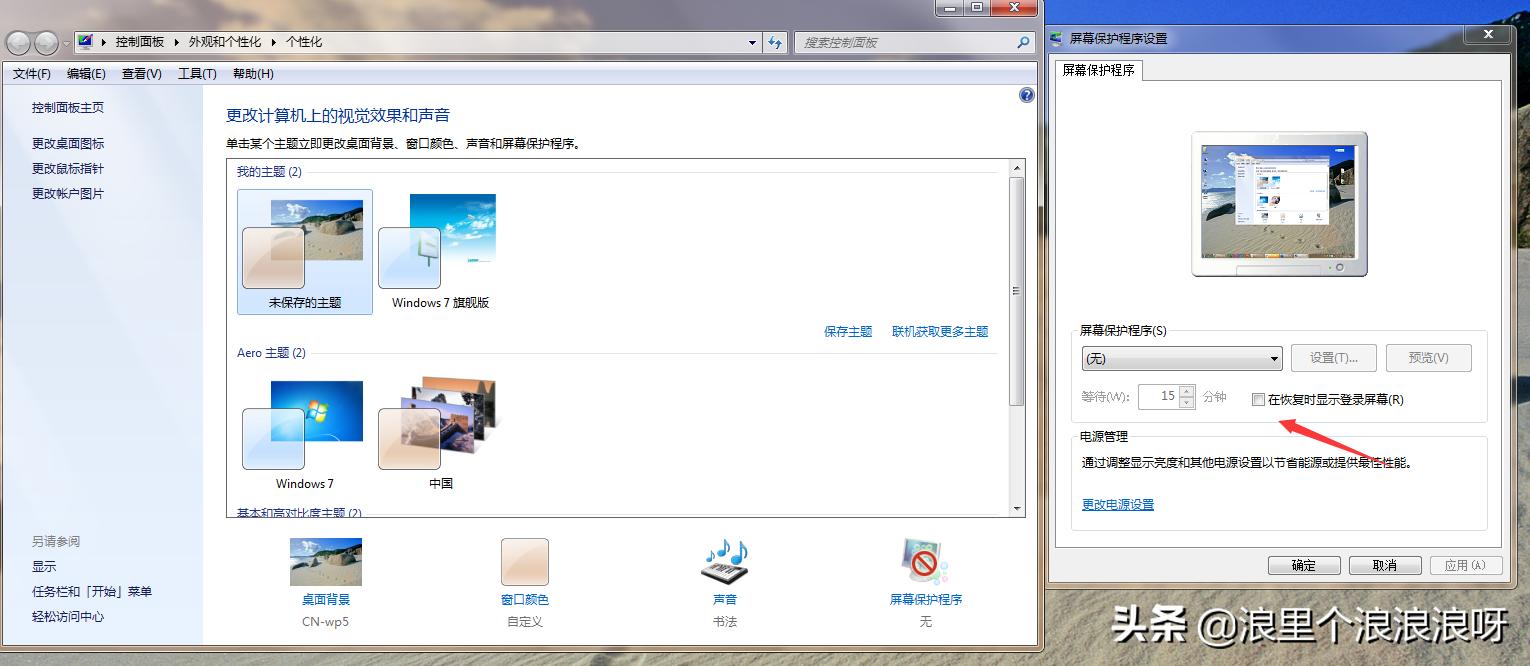
Task: Open 任务栏和「开始」菜单 link
Action: click(92, 592)
